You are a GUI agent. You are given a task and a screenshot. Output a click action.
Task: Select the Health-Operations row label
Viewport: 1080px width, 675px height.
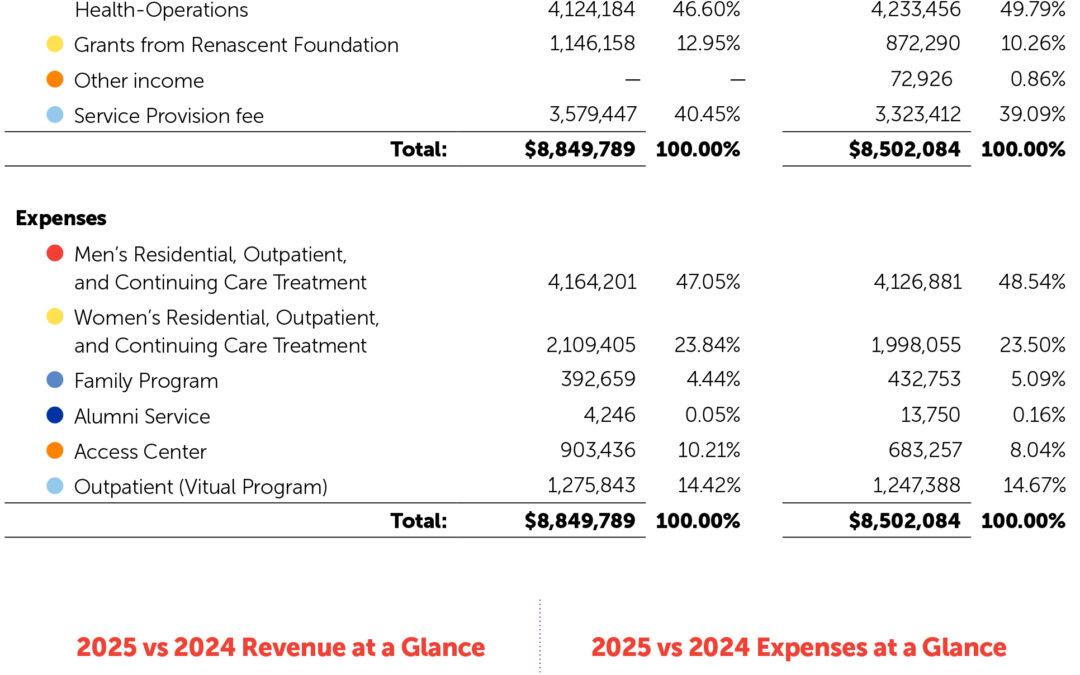click(161, 11)
